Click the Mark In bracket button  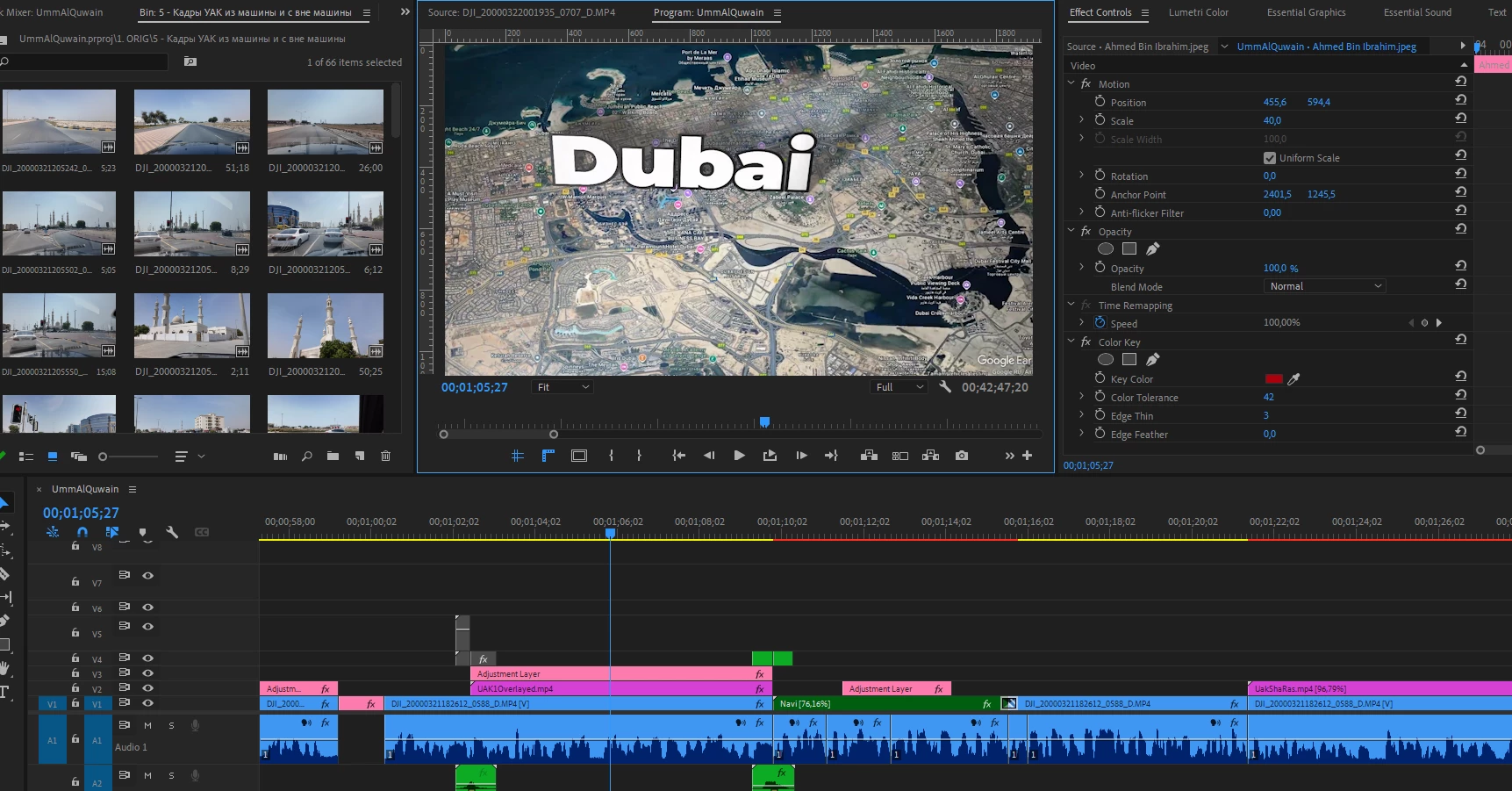tap(611, 456)
